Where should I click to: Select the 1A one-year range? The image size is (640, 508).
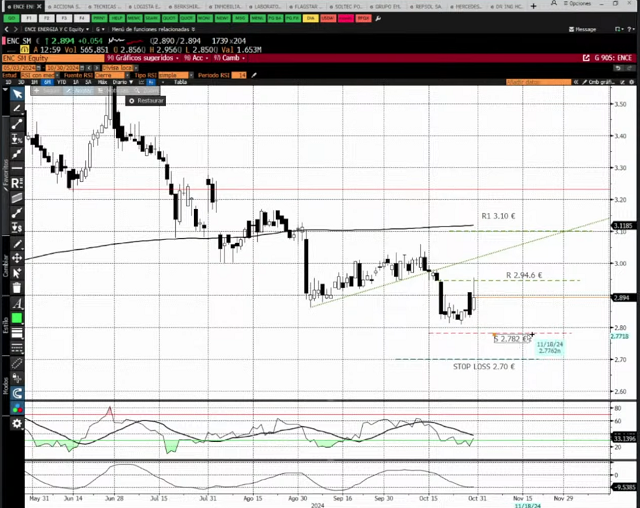(x=75, y=82)
